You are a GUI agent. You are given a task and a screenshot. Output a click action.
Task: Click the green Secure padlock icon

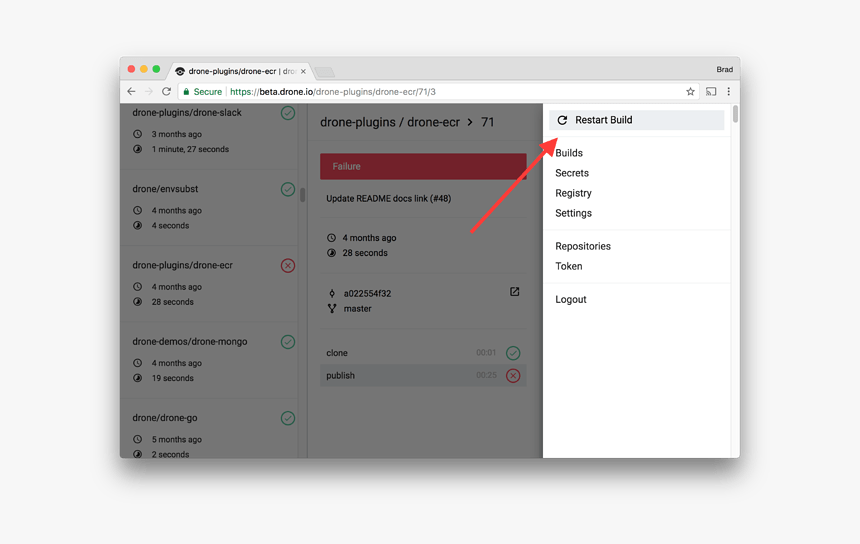[x=186, y=92]
